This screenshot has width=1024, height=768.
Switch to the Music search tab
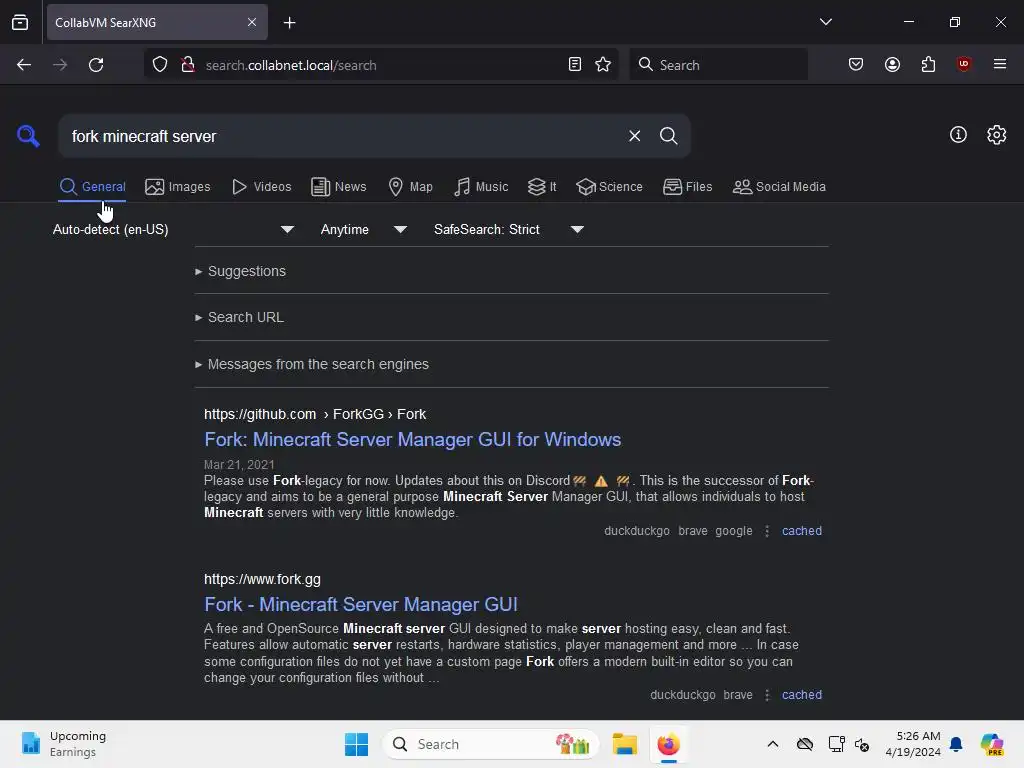point(481,187)
